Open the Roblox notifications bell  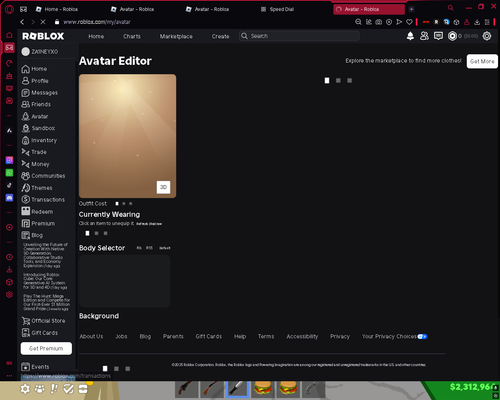[410, 36]
